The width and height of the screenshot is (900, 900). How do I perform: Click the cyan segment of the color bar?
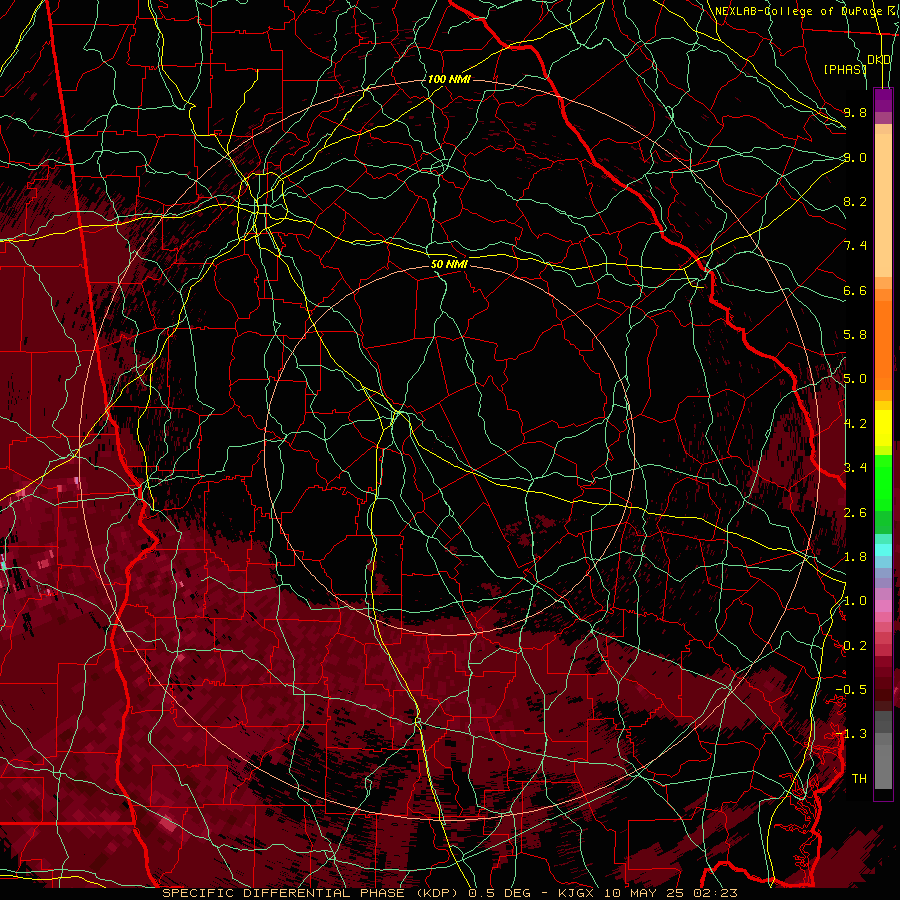[883, 550]
